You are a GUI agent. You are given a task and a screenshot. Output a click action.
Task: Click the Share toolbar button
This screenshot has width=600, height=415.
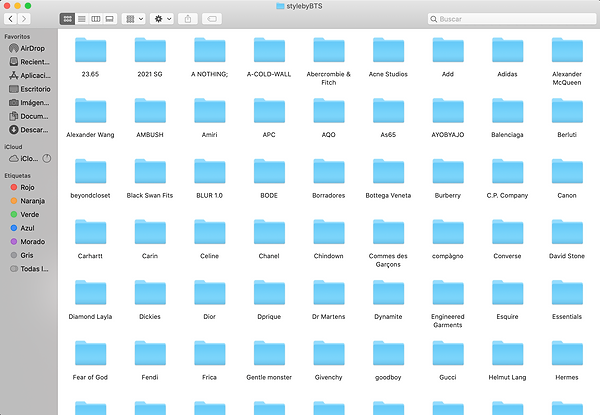(188, 19)
